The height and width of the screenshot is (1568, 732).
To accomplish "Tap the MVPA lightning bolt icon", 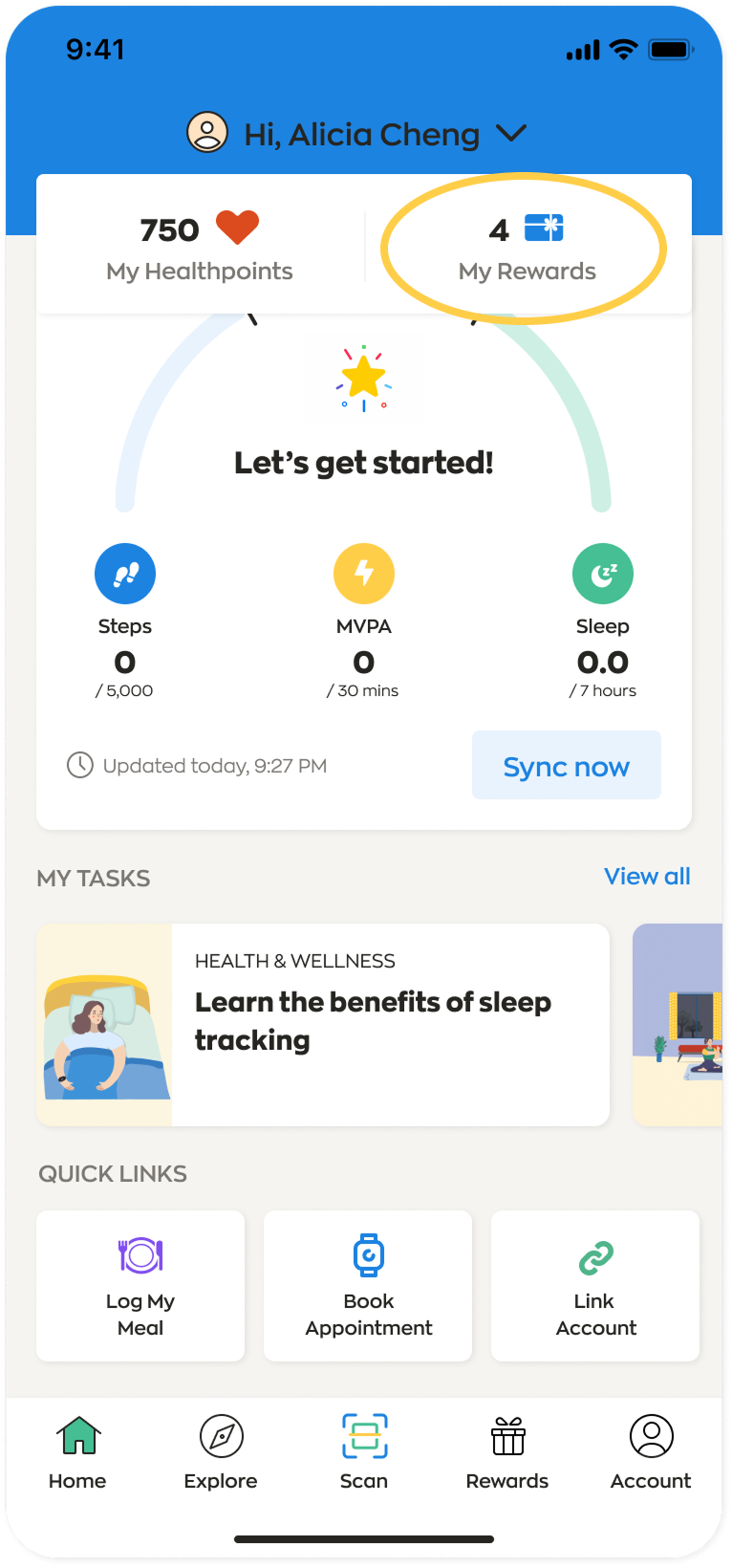I will (x=363, y=573).
